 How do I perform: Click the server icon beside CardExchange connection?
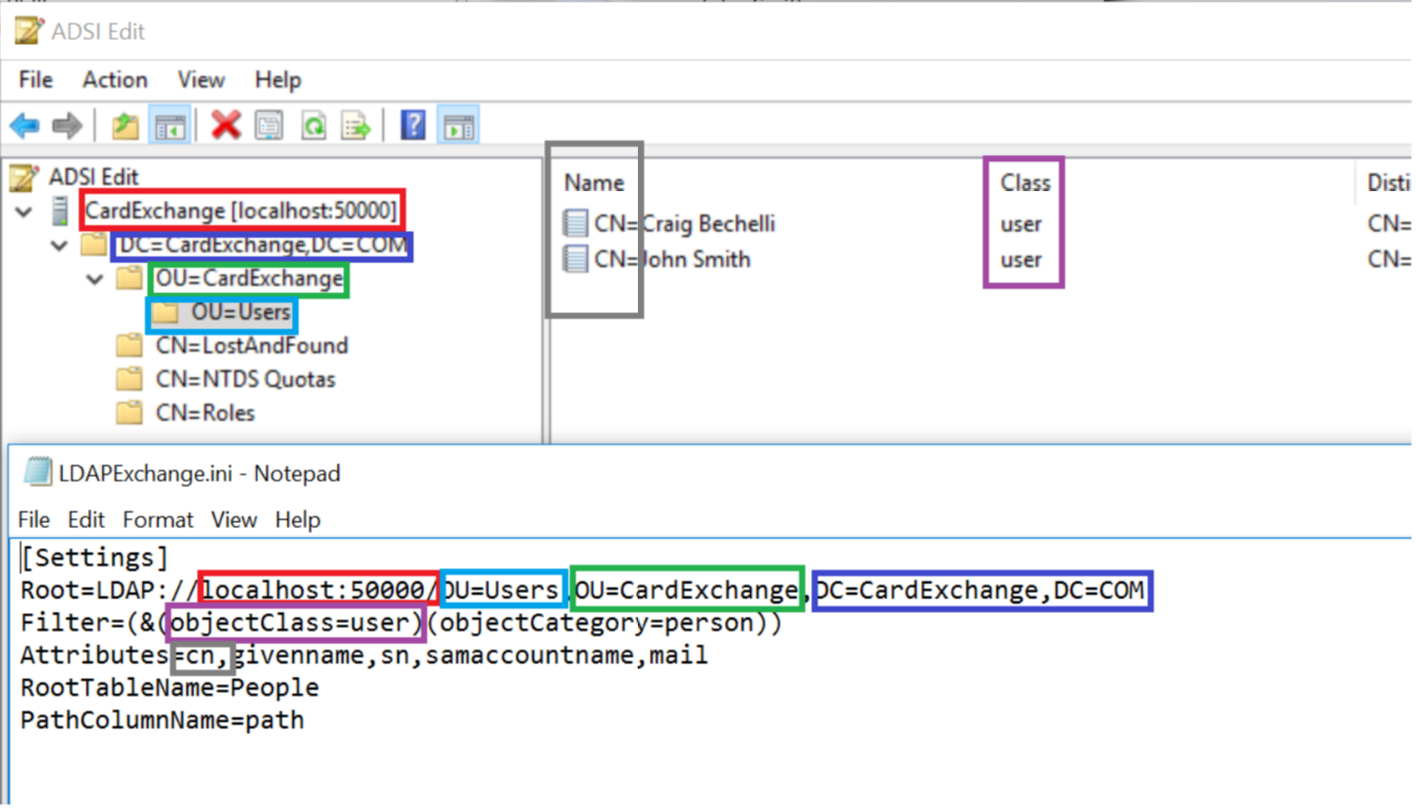pos(59,211)
